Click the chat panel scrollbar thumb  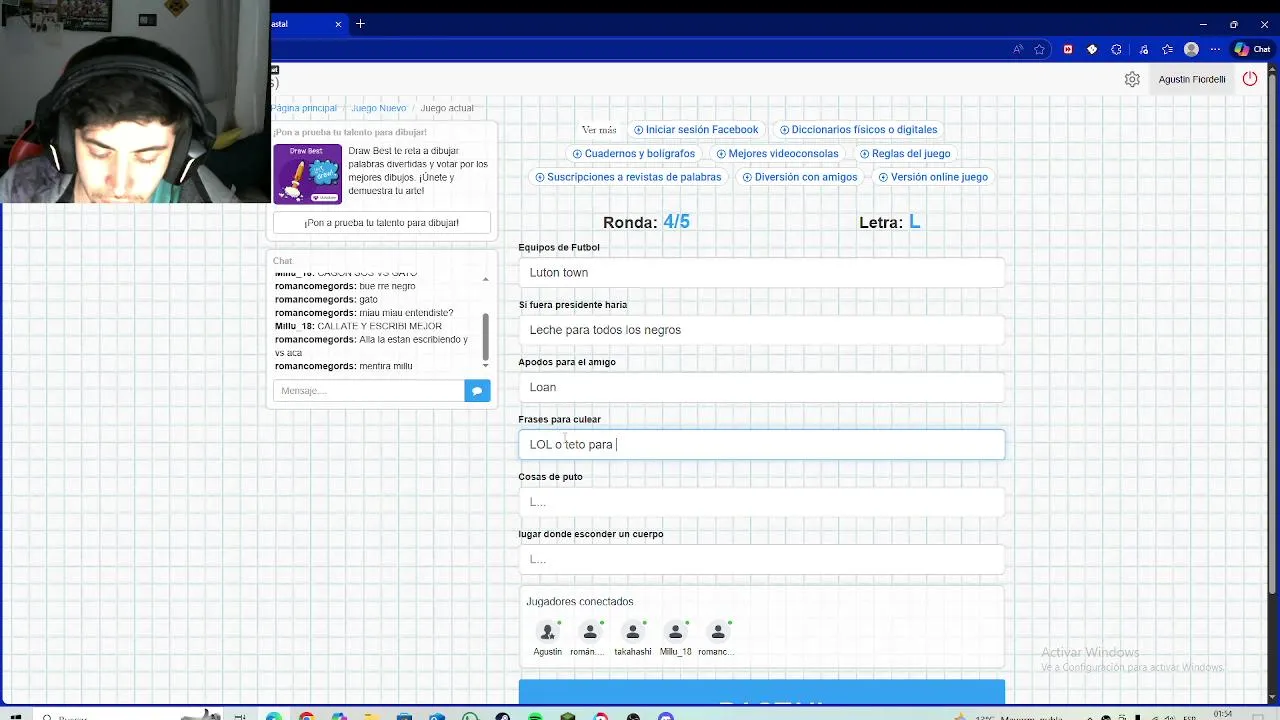coord(486,336)
